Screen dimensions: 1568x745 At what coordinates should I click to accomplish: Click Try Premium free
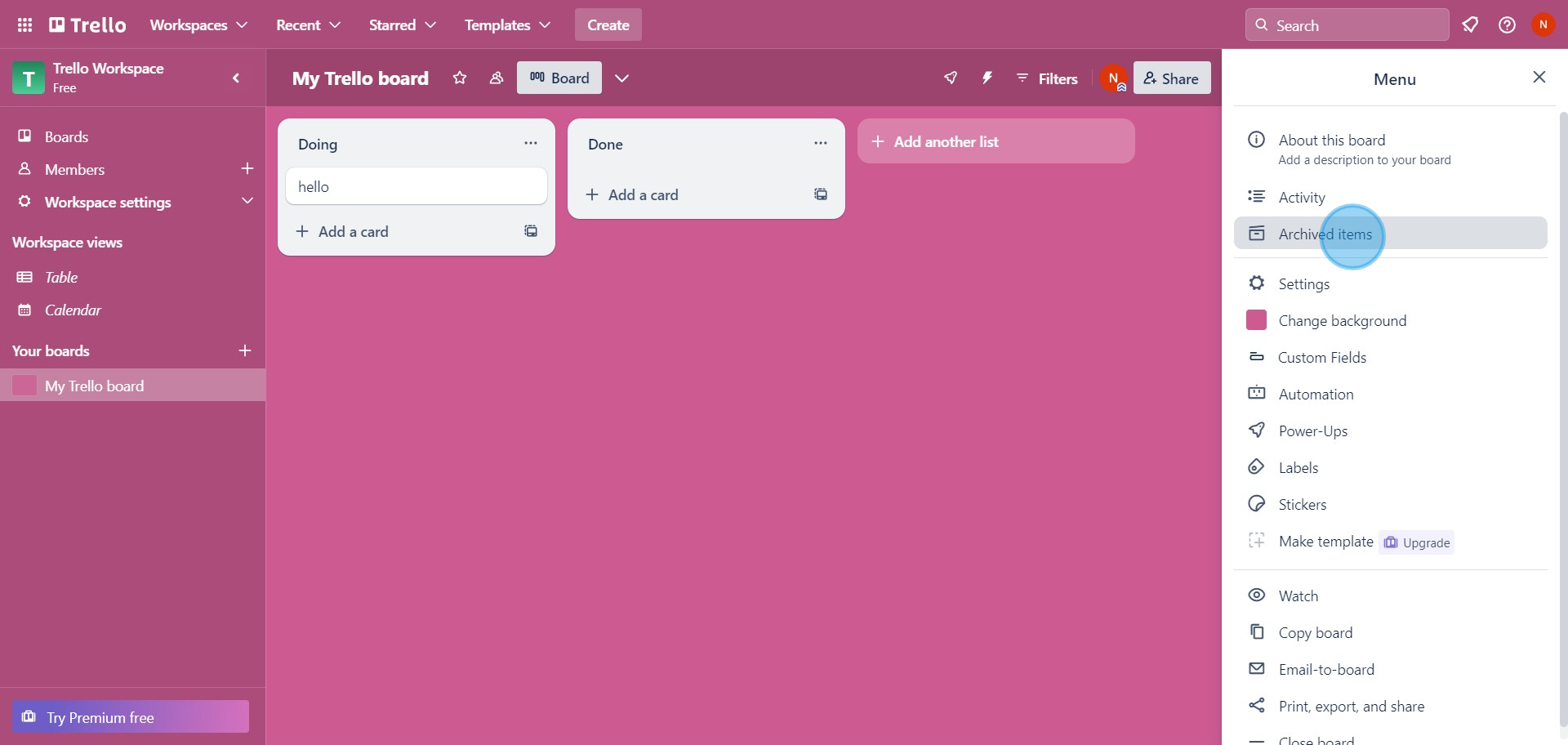[131, 717]
